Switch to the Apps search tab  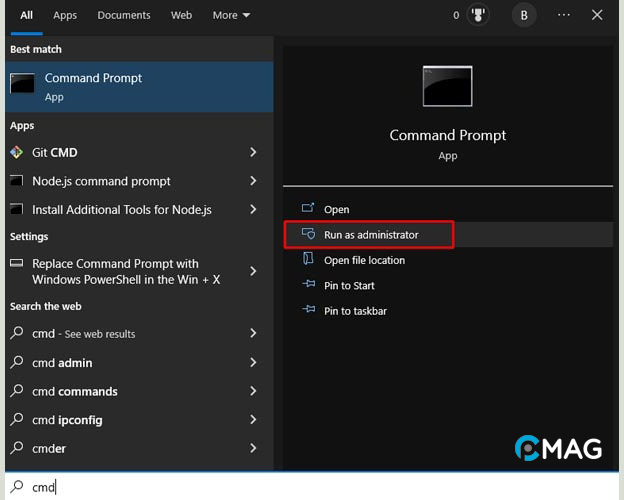point(65,15)
